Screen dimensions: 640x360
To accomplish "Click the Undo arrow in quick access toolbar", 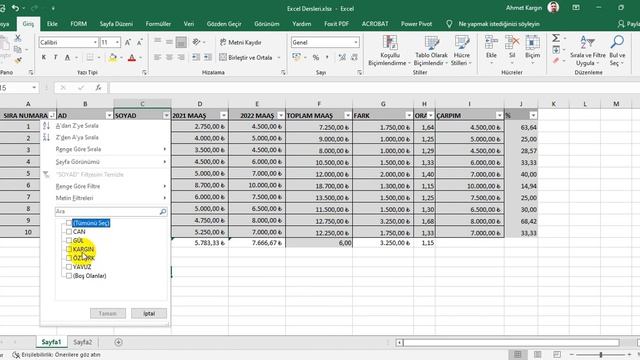I will 15,8.
